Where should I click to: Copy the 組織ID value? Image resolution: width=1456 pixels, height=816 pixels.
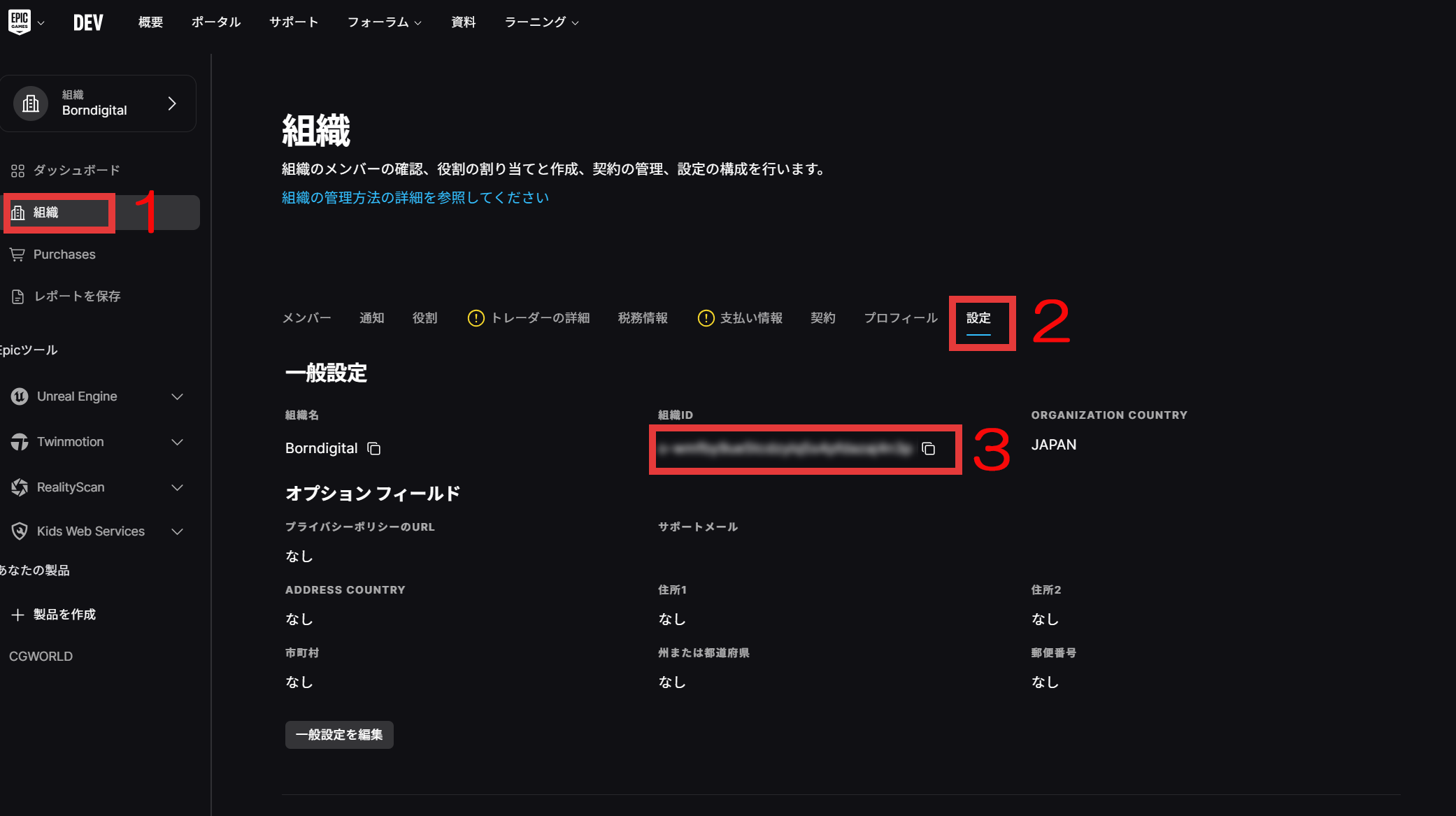pos(928,449)
